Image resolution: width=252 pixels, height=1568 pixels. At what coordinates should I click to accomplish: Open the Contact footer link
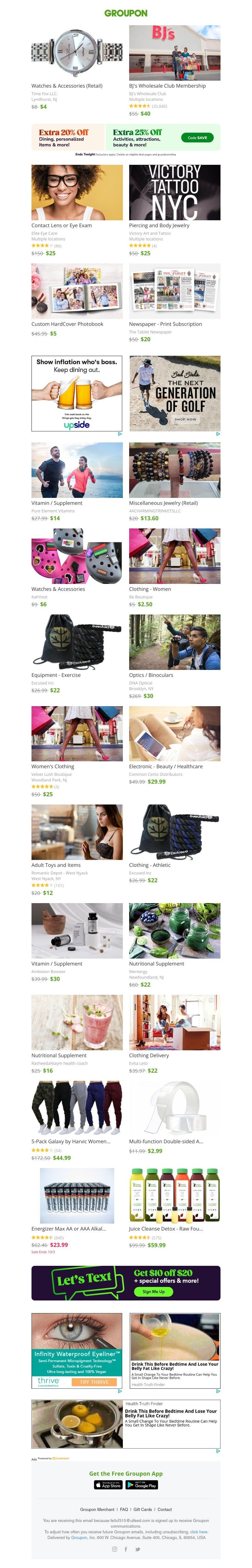[x=165, y=1509]
